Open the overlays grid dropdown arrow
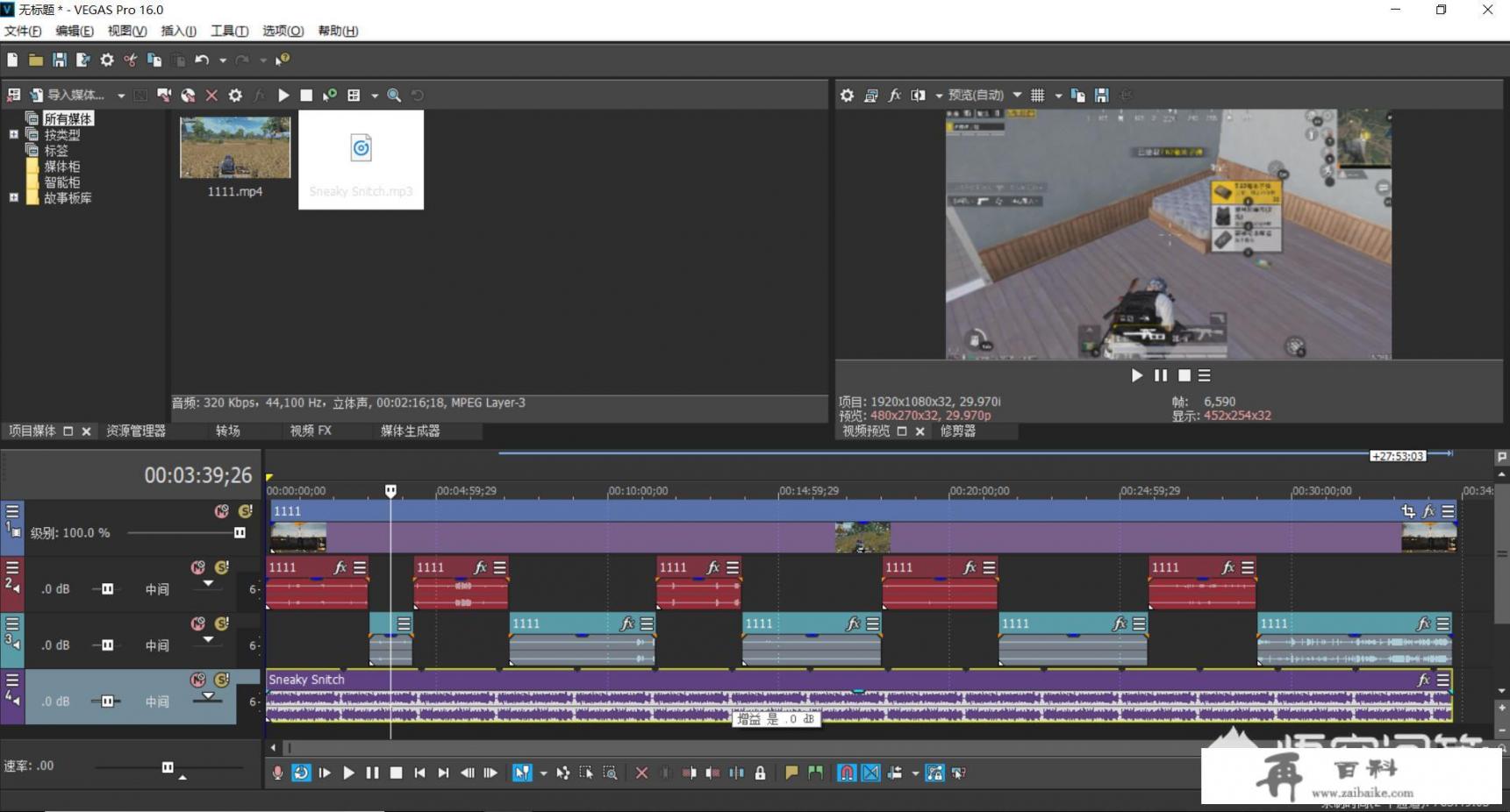Viewport: 1510px width, 812px height. point(1058,95)
